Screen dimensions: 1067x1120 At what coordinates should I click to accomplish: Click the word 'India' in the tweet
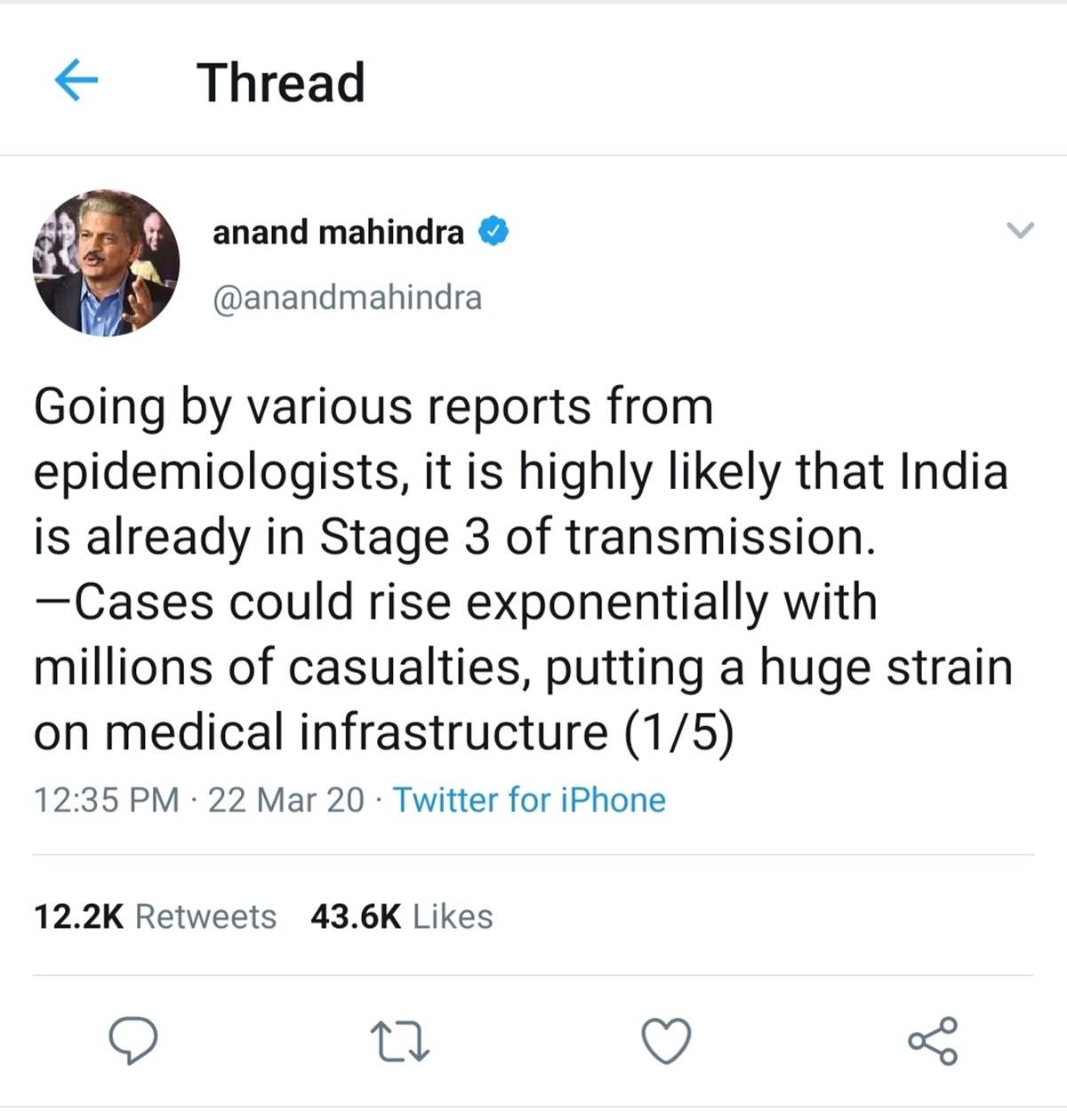pyautogui.click(x=953, y=472)
